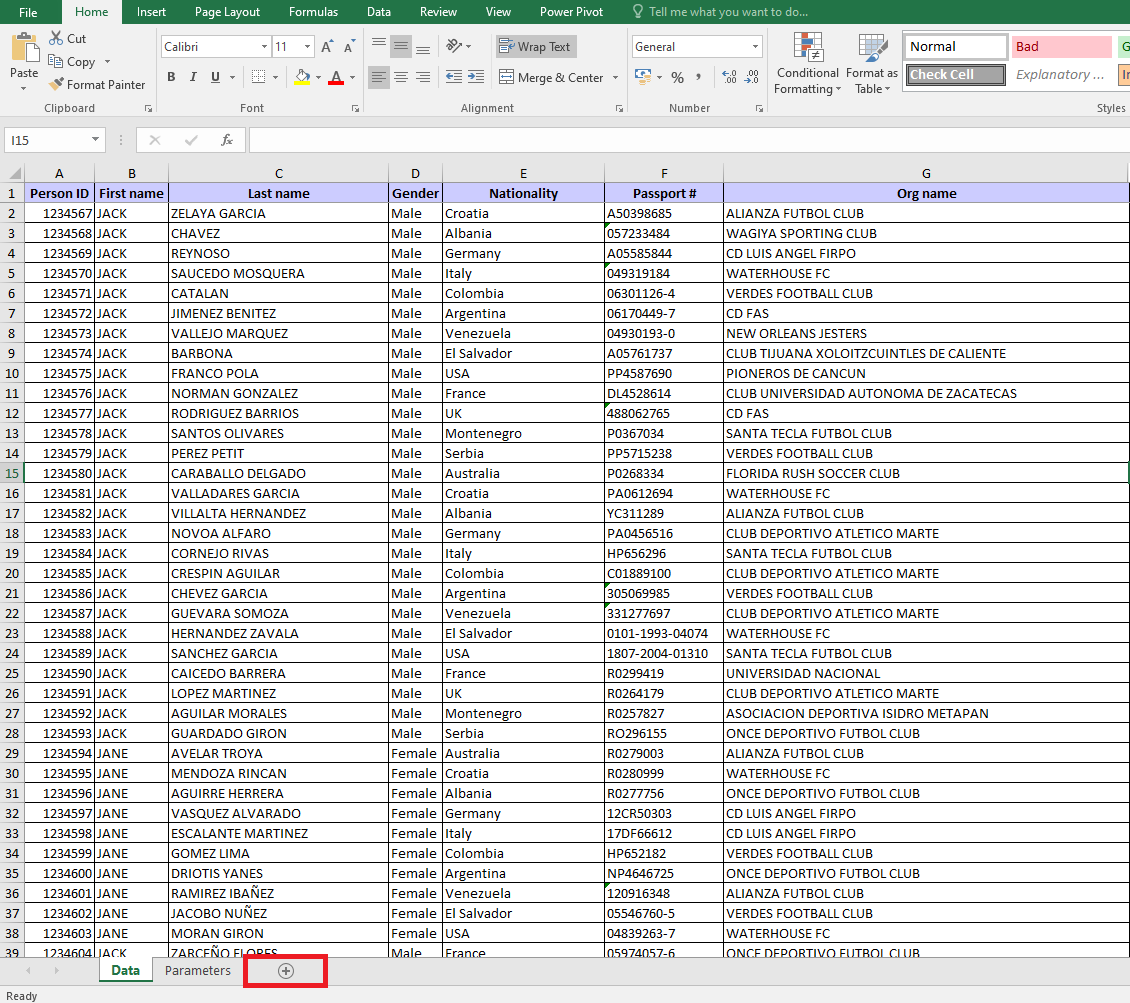Apply the yellow Fill Color swatch
The image size is (1130, 1003).
point(303,78)
